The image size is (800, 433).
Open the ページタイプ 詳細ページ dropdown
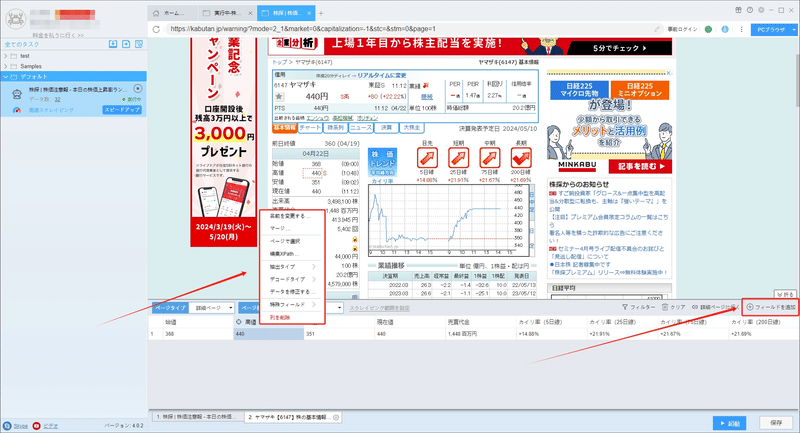tap(211, 308)
